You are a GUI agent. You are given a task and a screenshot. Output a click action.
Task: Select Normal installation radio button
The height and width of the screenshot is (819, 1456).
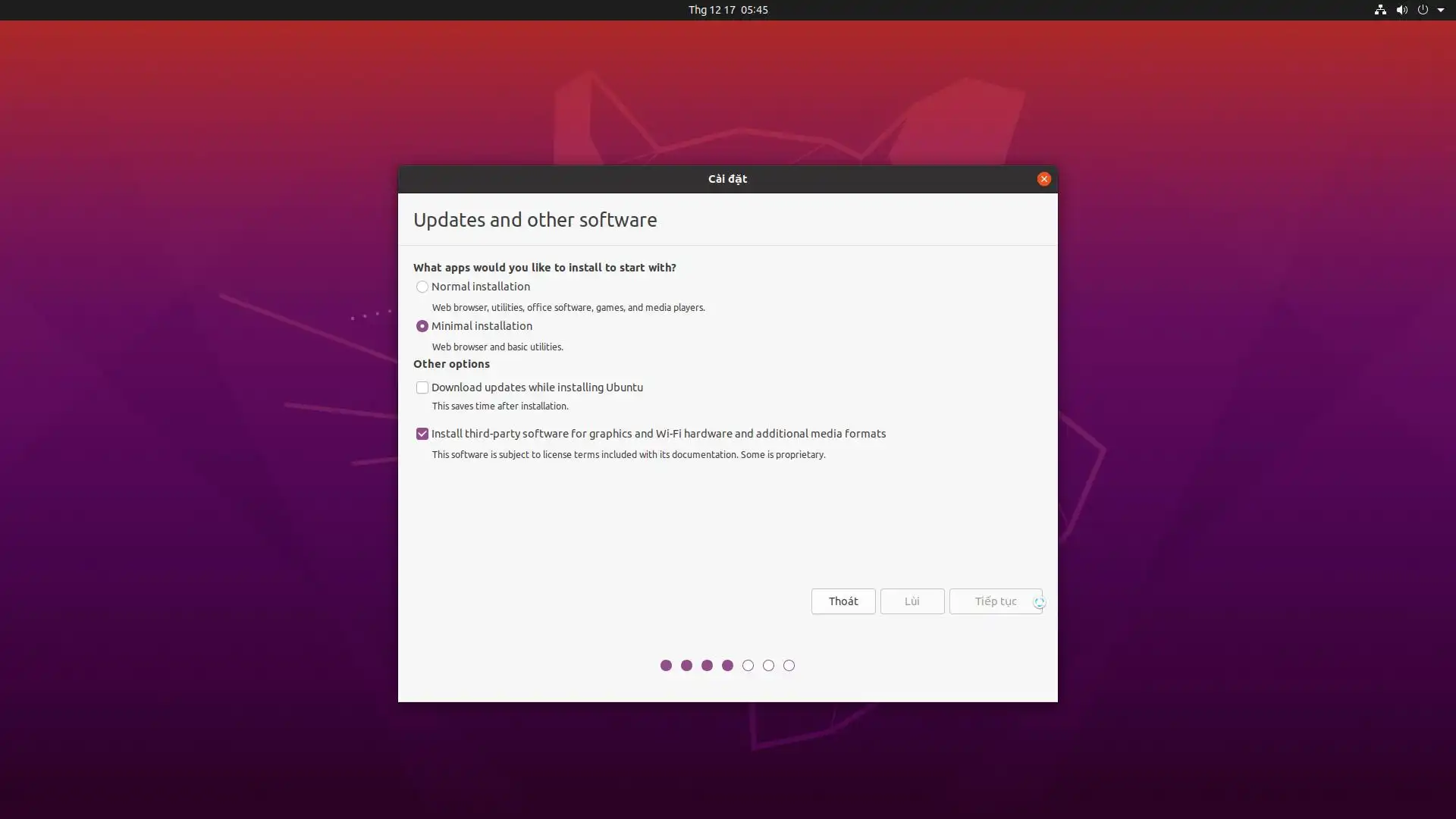pos(422,287)
